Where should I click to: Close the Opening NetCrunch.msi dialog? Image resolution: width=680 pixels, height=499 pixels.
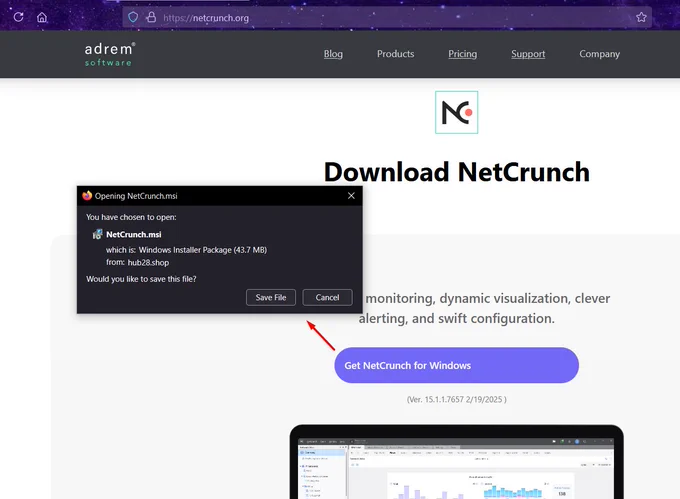(351, 196)
